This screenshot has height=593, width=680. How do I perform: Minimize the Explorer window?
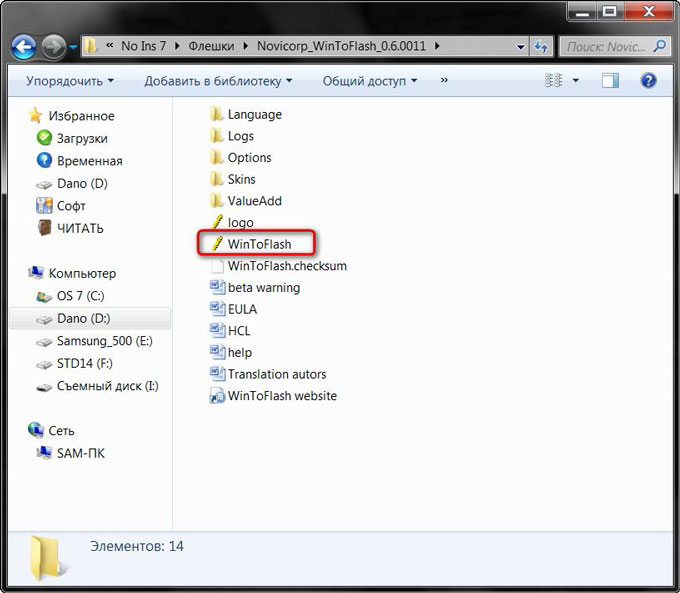click(582, 11)
